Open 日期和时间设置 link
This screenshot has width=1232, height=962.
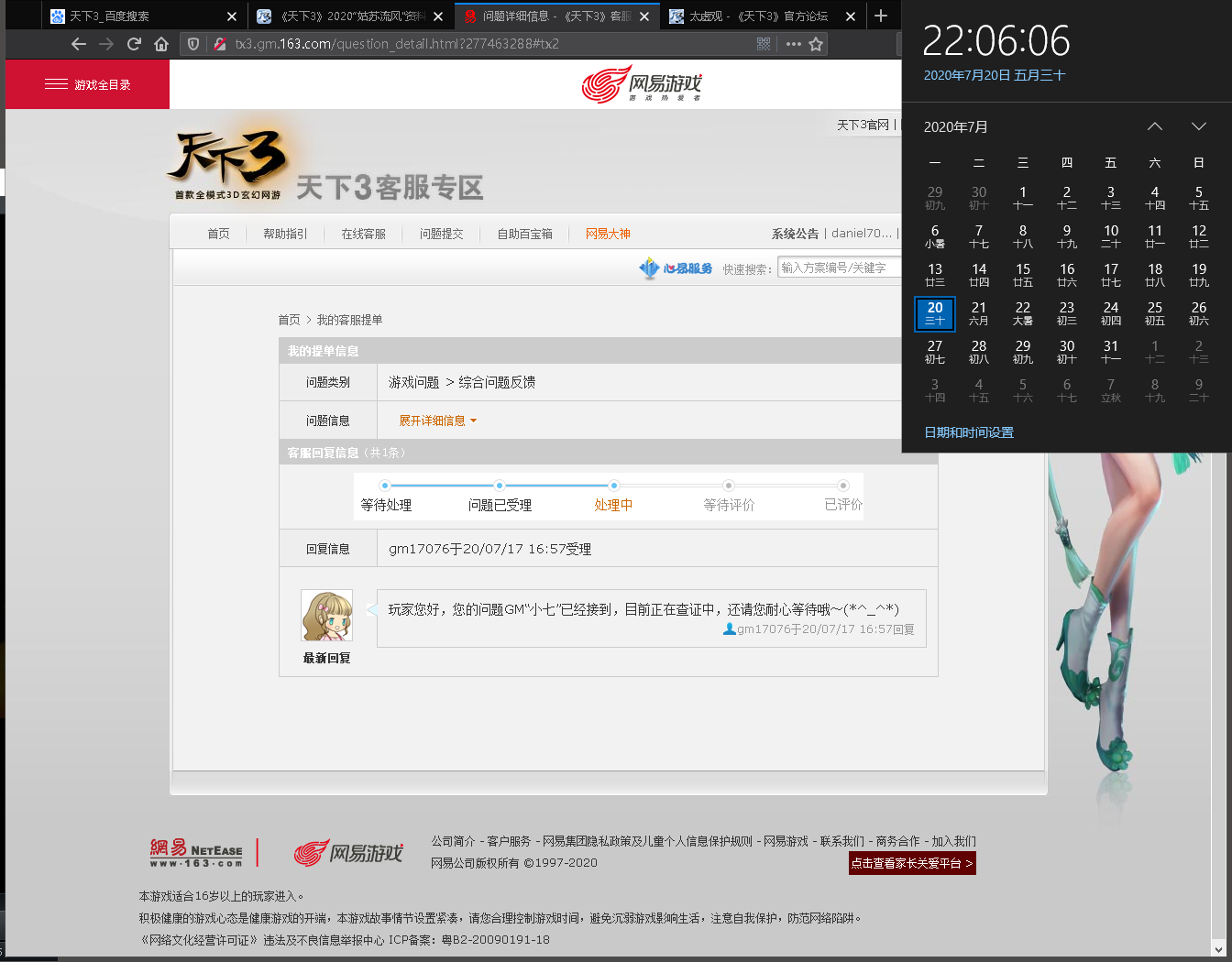969,432
